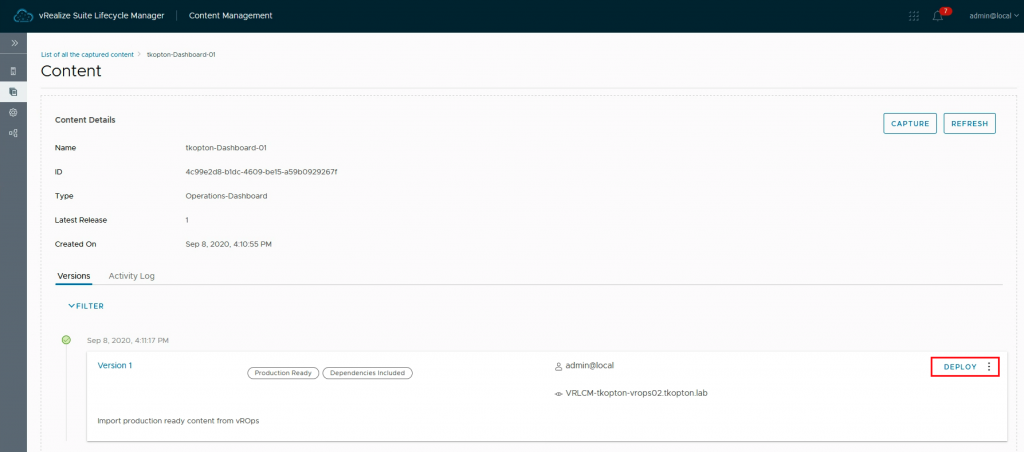Click 'Import production ready content from vROps' description

click(178, 420)
